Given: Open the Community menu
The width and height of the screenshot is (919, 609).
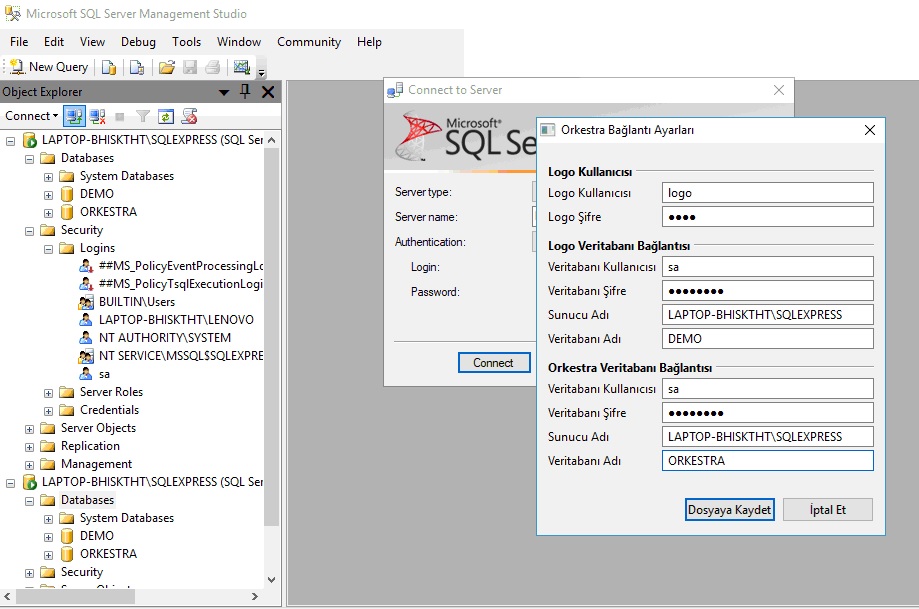Looking at the screenshot, I should click(309, 42).
